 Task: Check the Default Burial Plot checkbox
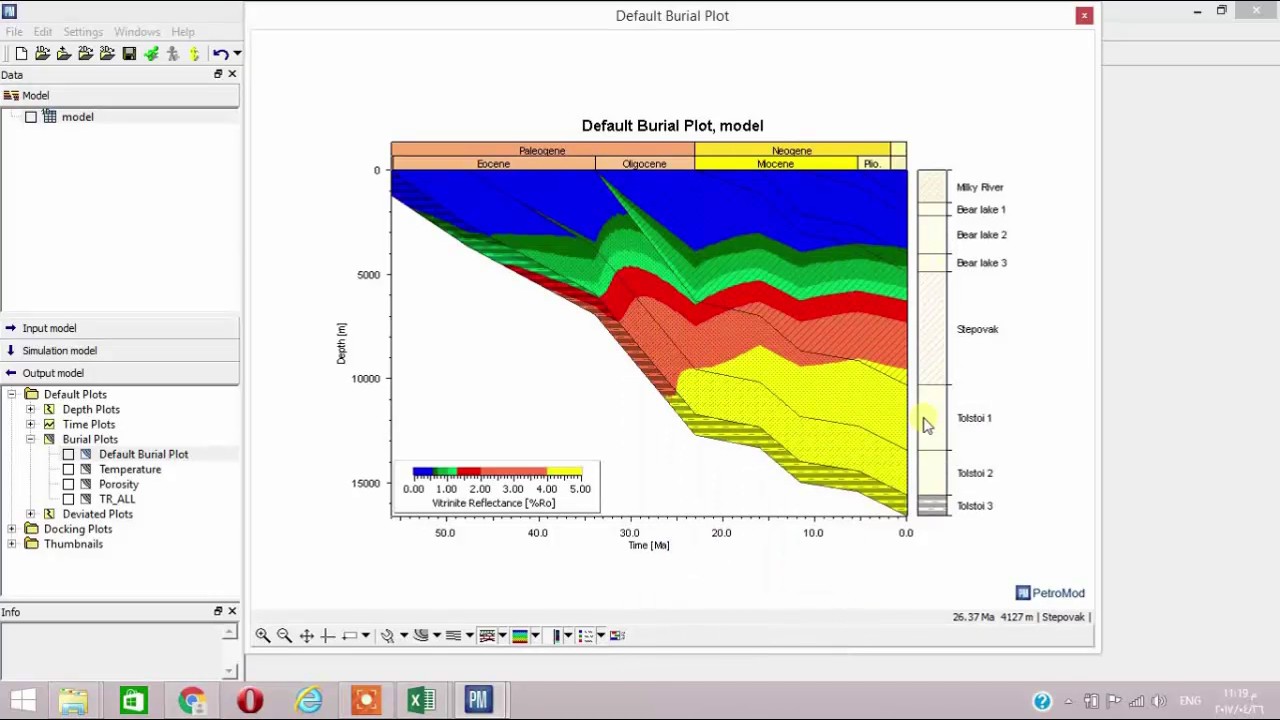(x=68, y=454)
